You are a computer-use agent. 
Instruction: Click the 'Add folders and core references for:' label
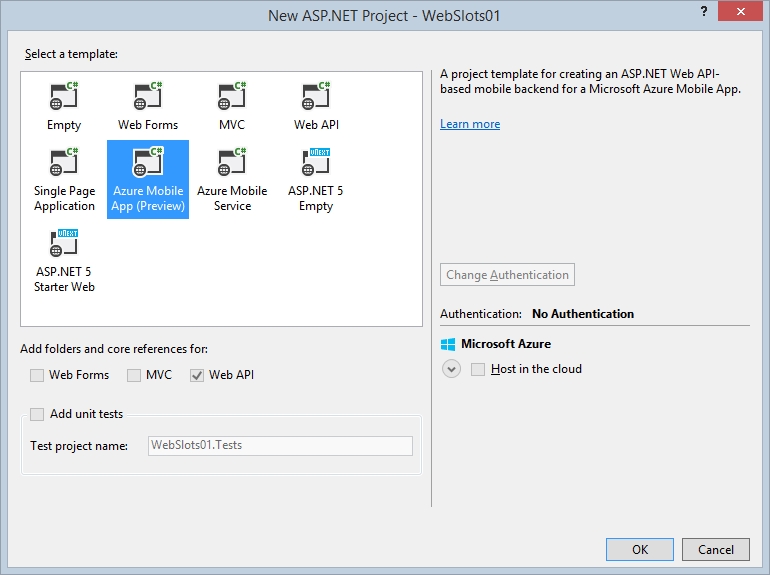pyautogui.click(x=114, y=349)
